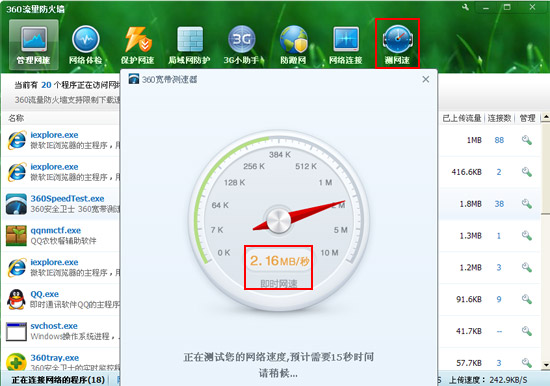Viewport: 550px width, 386px height.
Task: Click the 91.6KB upload value of QQ.exe
Action: 469,299
